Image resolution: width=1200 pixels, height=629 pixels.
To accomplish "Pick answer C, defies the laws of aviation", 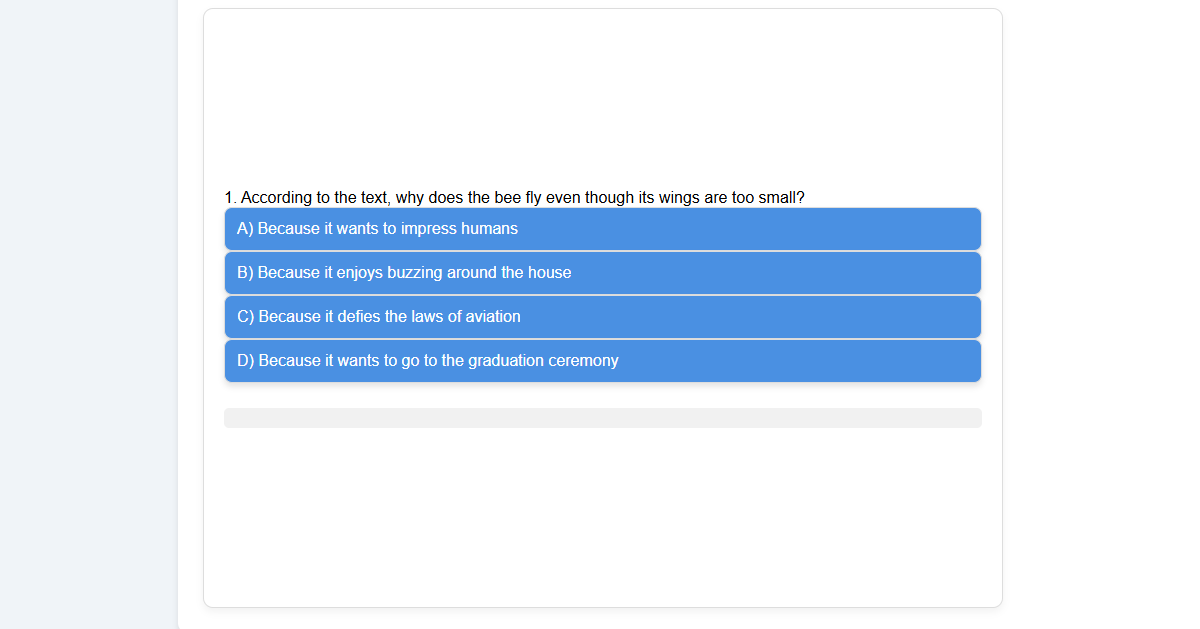I will click(x=602, y=317).
